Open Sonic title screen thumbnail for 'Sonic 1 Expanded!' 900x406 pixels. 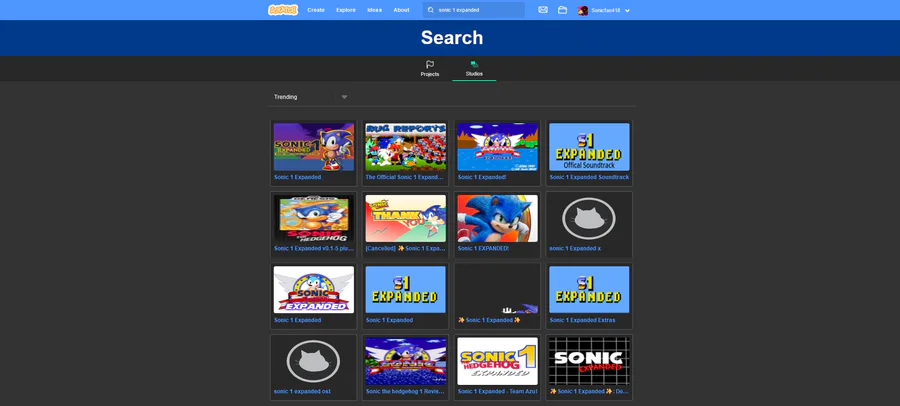497,146
